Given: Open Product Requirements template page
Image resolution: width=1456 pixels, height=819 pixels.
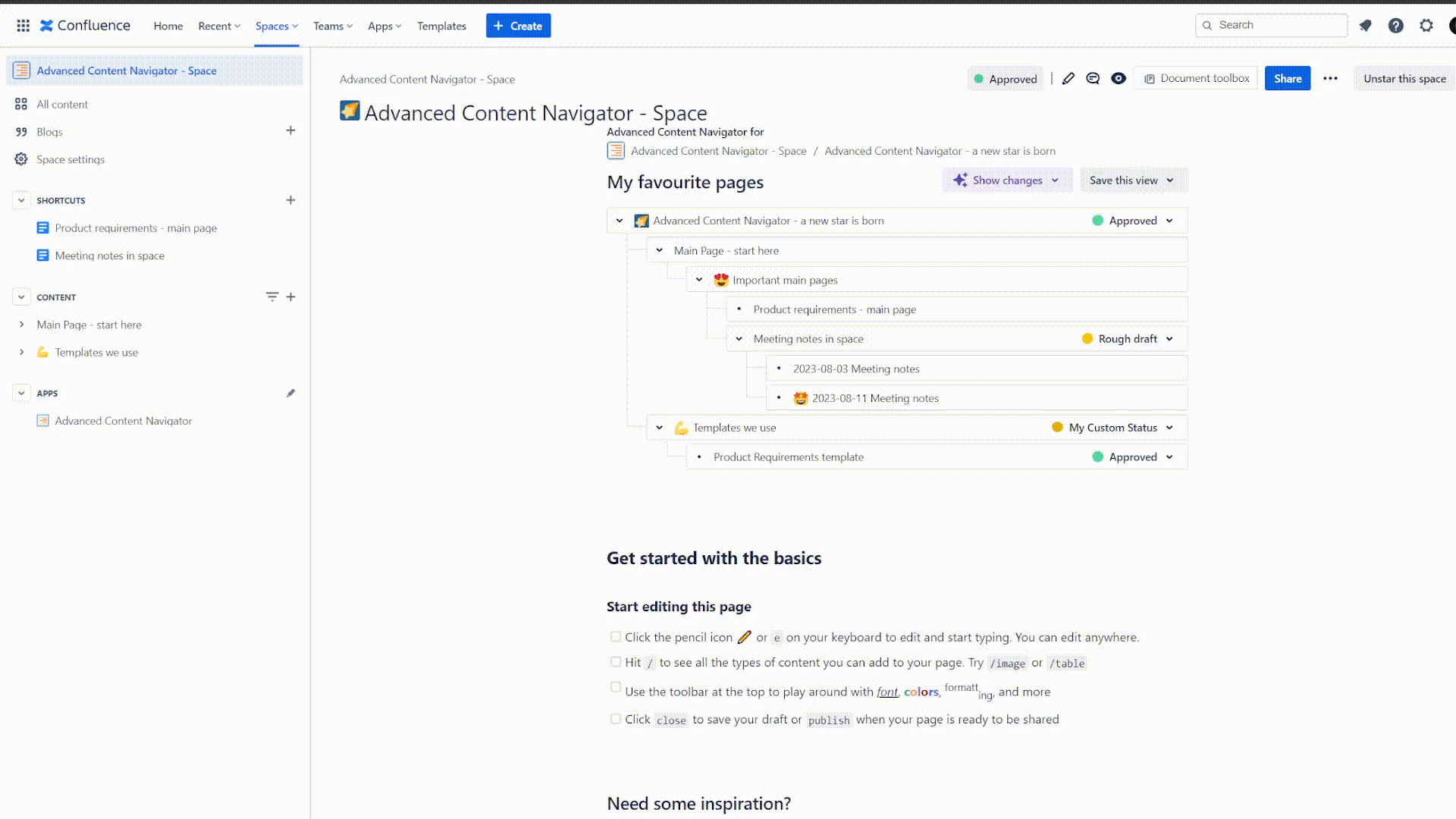Looking at the screenshot, I should click(x=788, y=457).
